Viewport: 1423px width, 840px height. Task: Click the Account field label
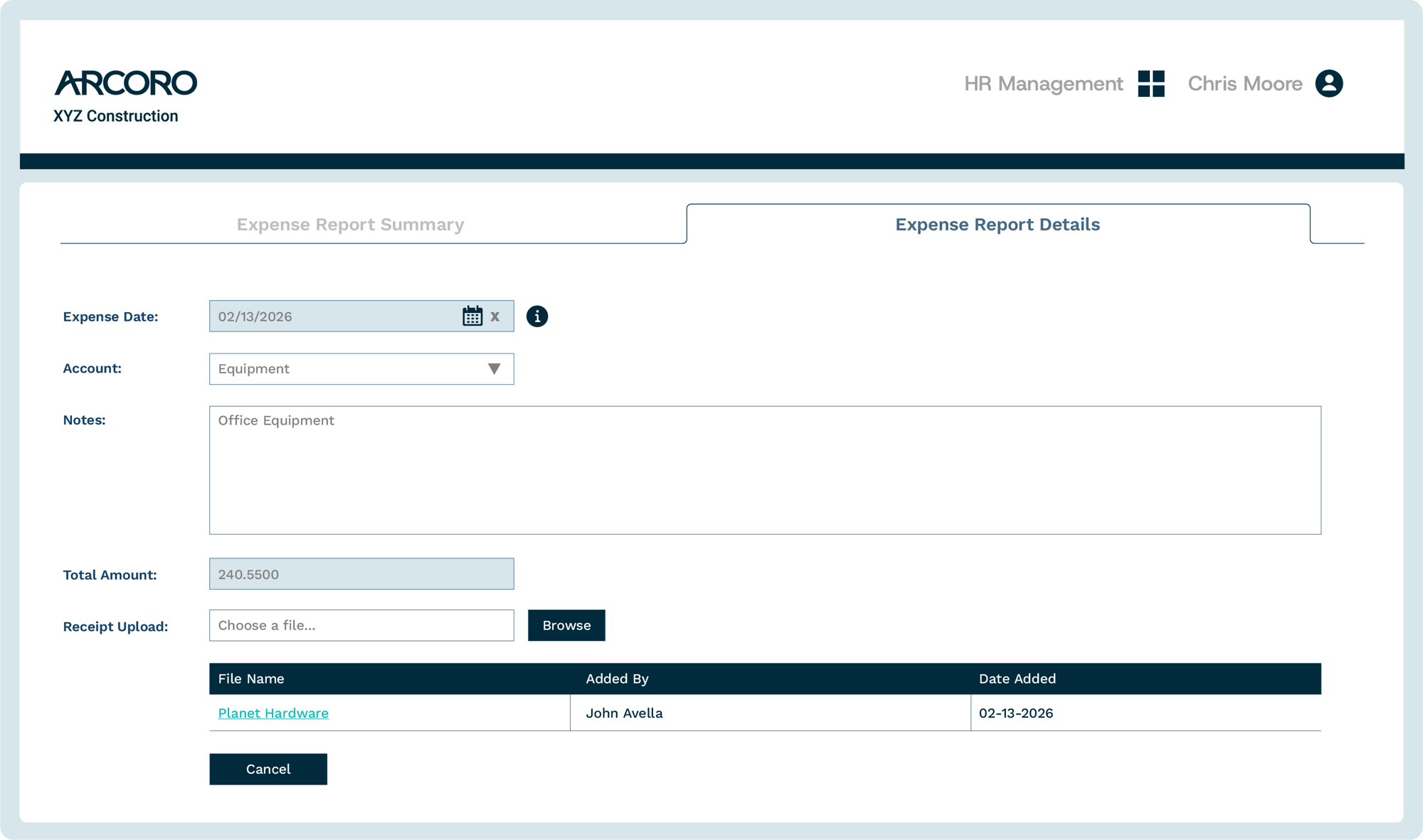coord(92,368)
